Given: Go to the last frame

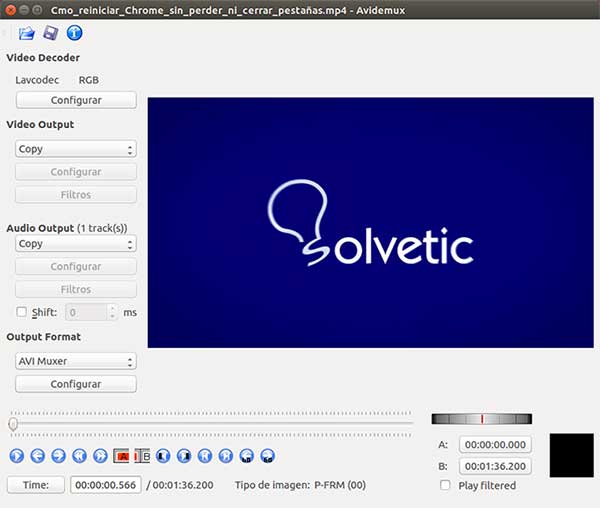Looking at the screenshot, I should [226, 456].
